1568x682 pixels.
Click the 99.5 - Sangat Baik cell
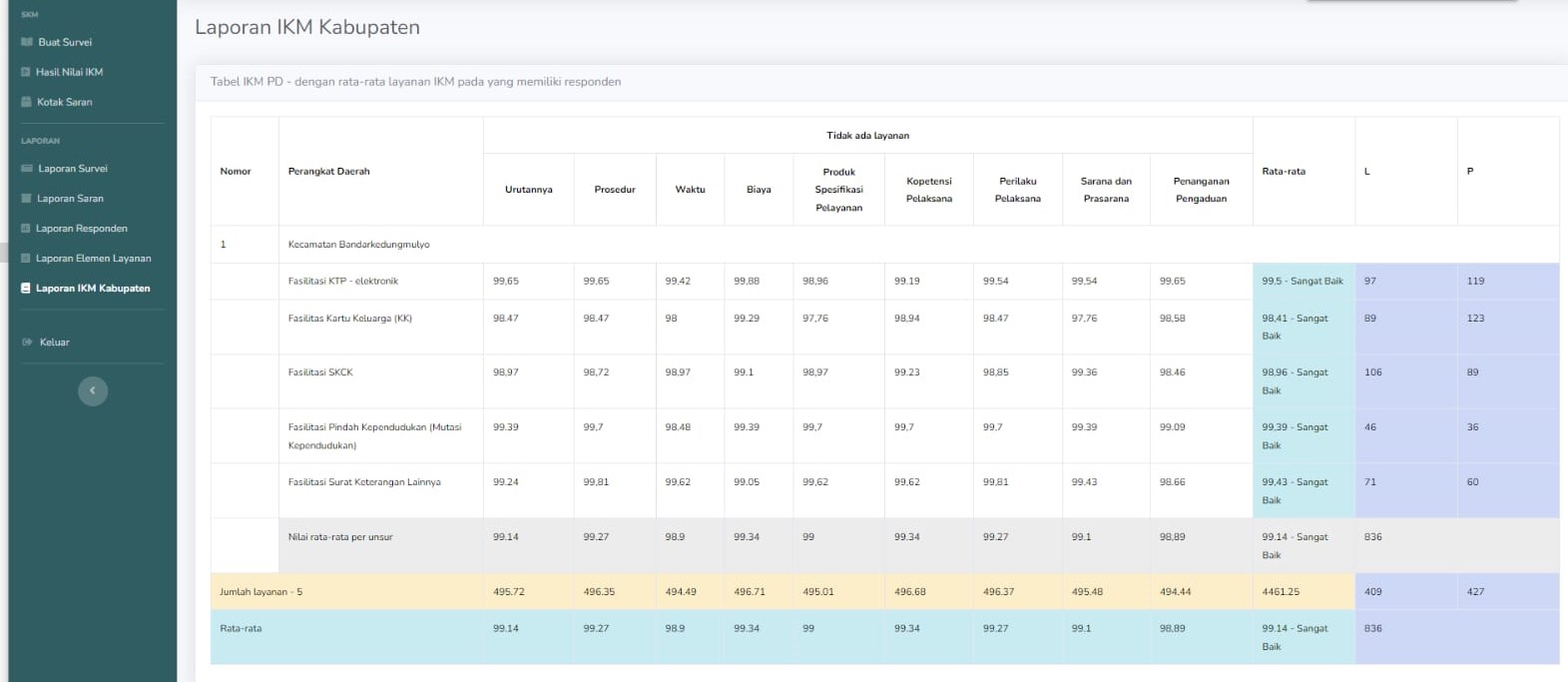pyautogui.click(x=1303, y=282)
